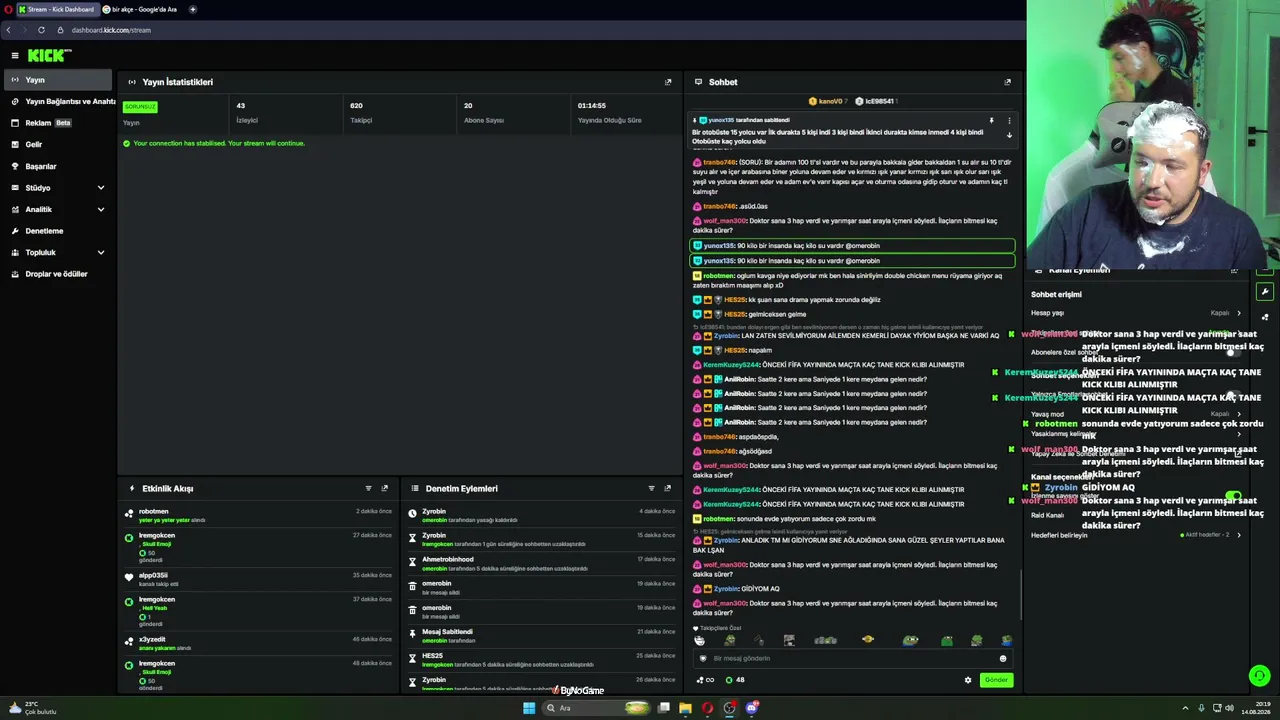The image size is (1280, 720).
Task: Open OBS Studio from the taskbar
Action: 729,708
